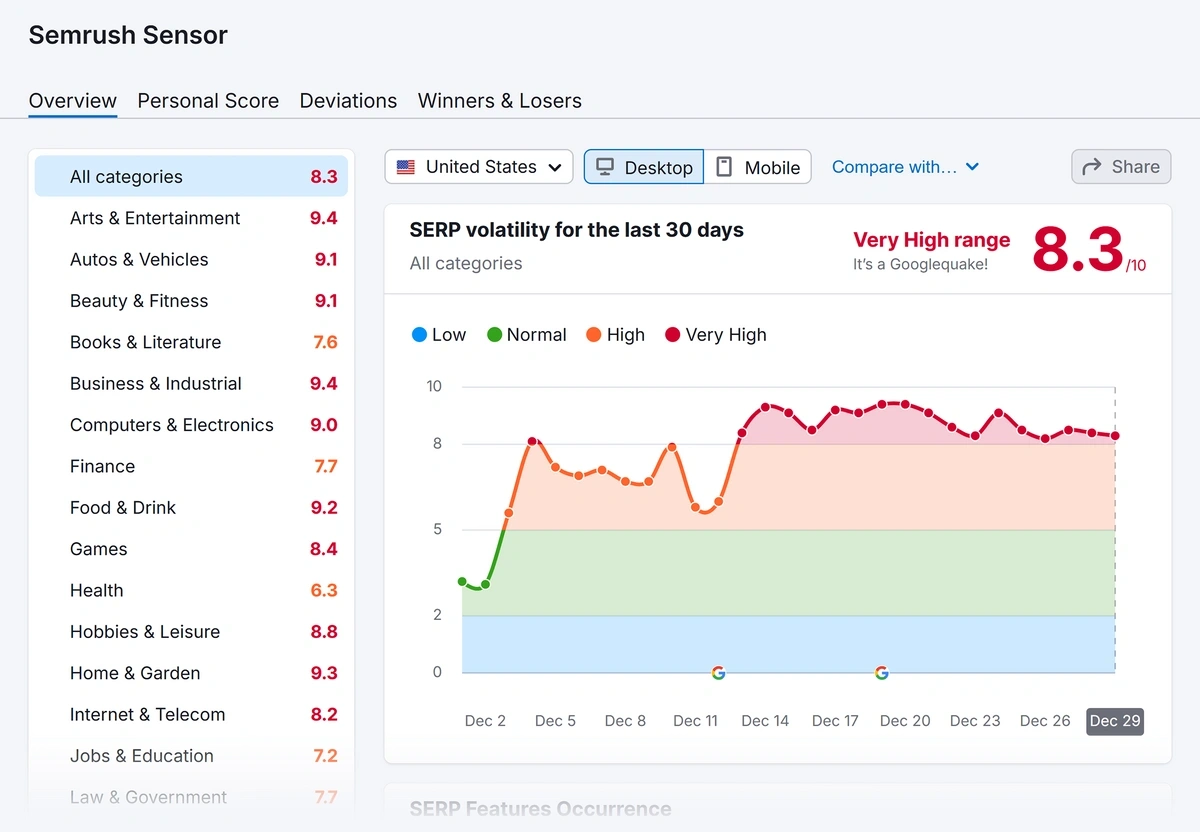
Task: Click the Very High range label
Action: coord(931,240)
